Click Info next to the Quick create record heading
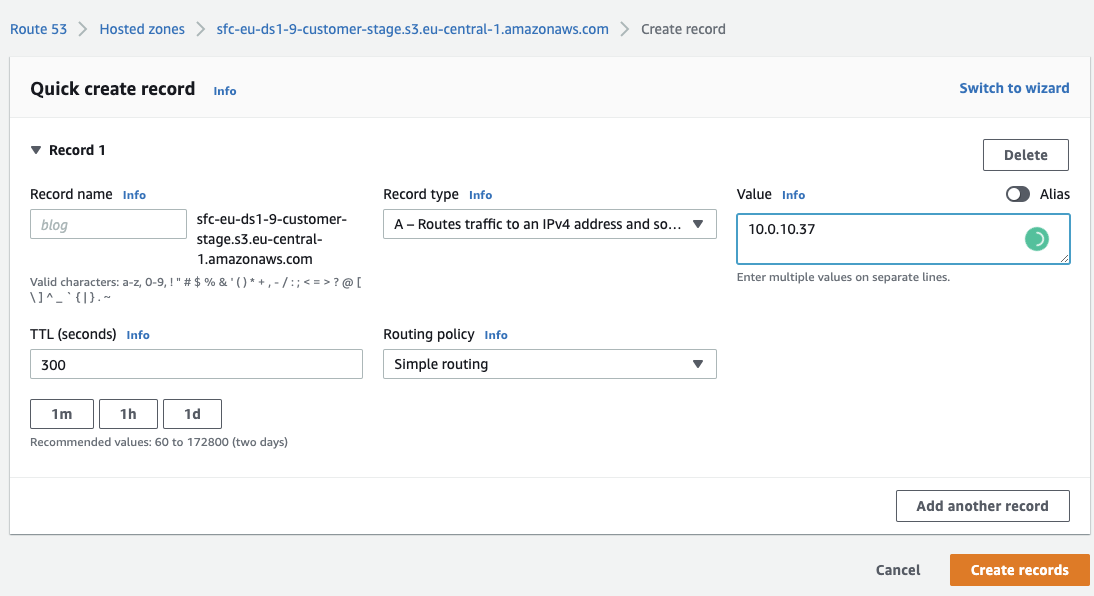The image size is (1094, 596). coord(224,91)
